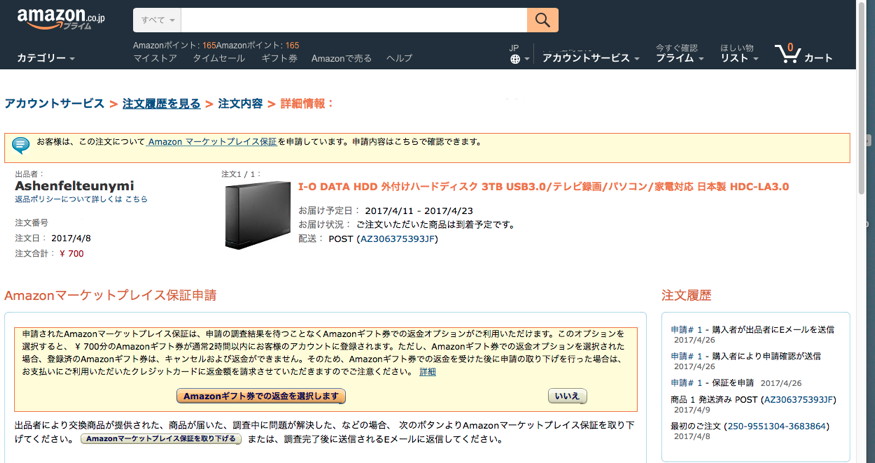
Task: Open ヘルプ in the navigation bar
Action: point(399,59)
